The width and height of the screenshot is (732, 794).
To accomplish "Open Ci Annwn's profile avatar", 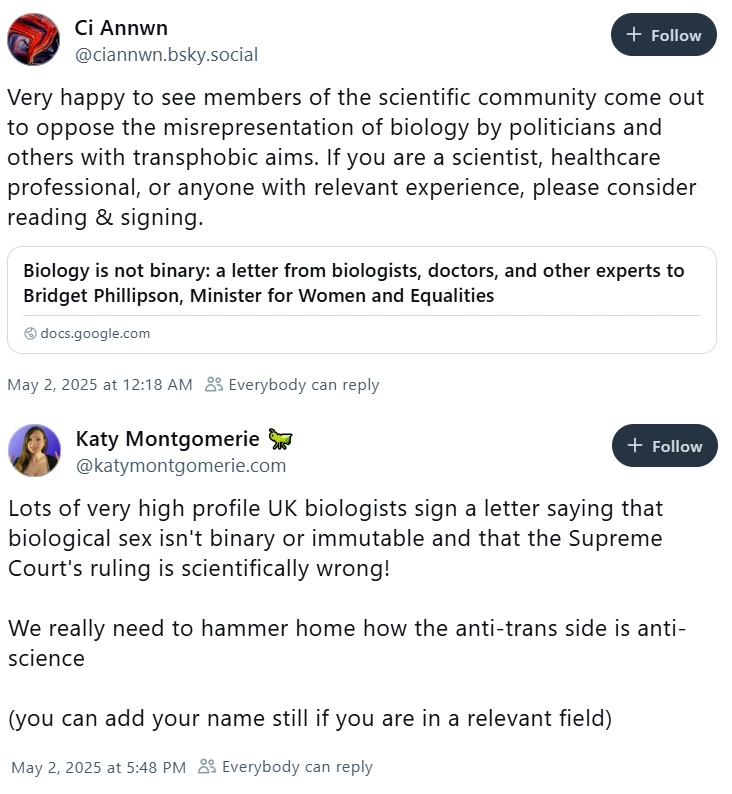I will tap(33, 39).
